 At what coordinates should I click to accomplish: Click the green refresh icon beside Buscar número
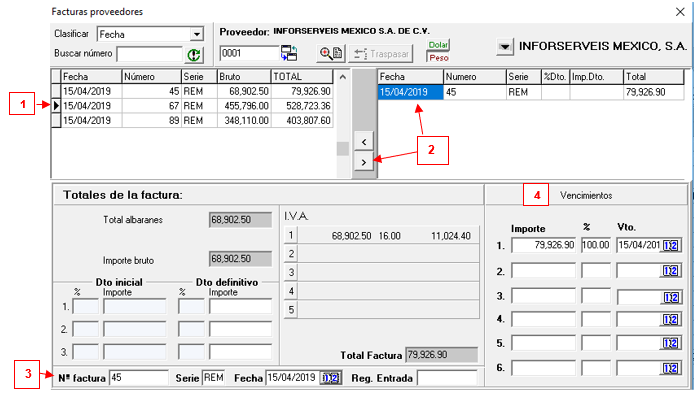pyautogui.click(x=193, y=55)
